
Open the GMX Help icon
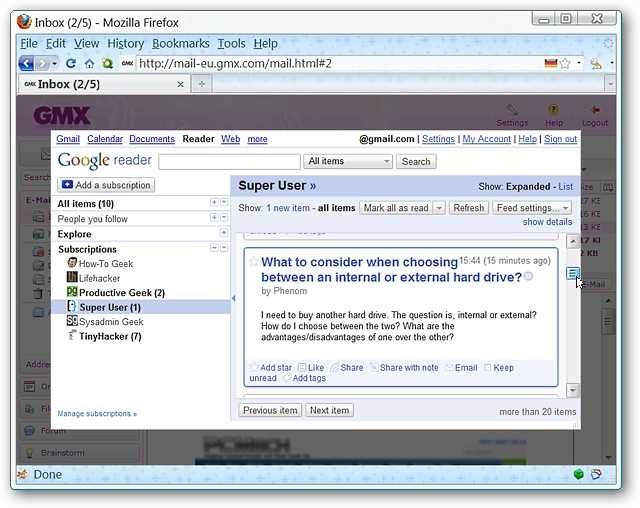553,109
